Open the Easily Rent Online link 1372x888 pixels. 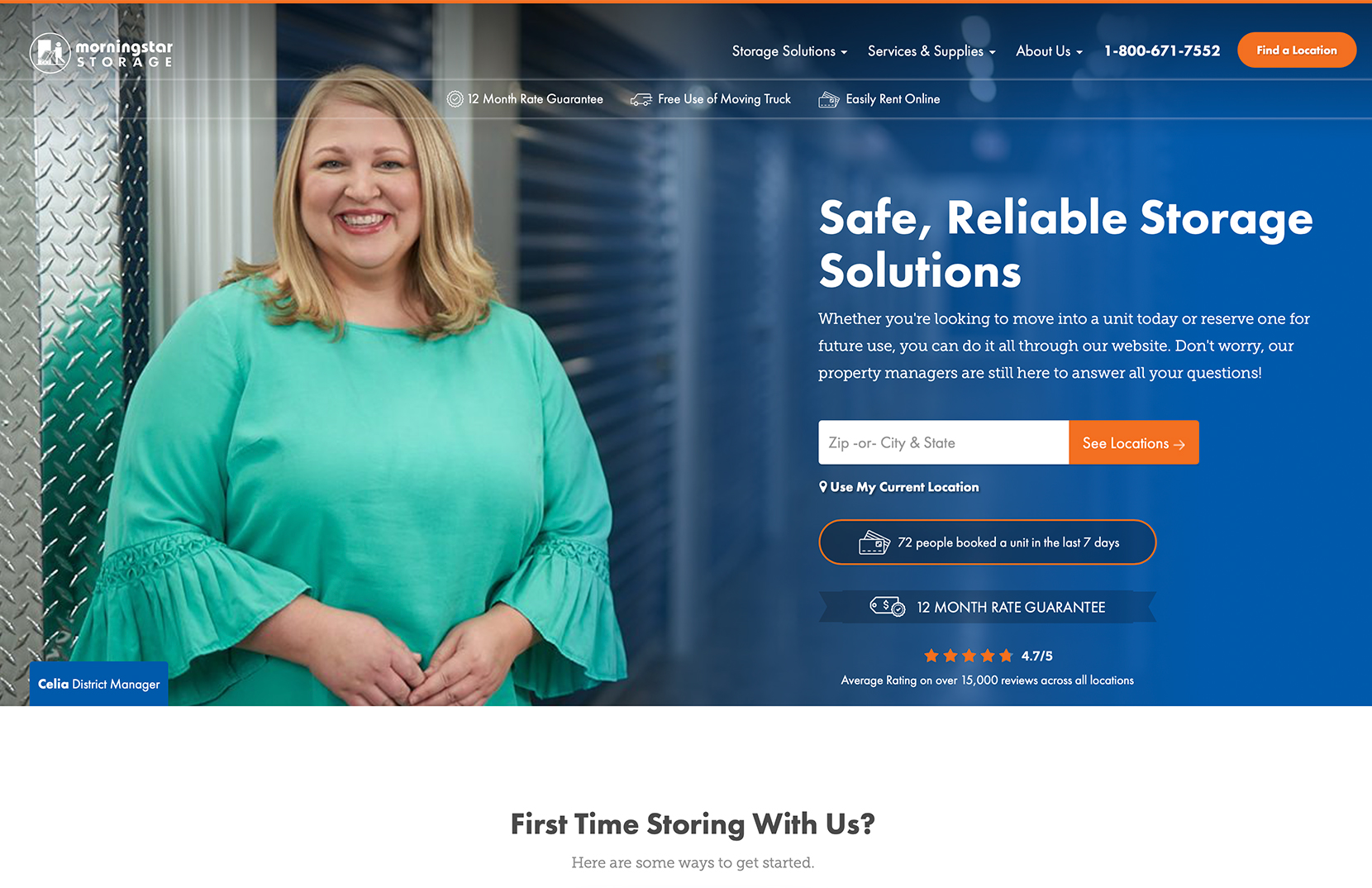coord(879,99)
